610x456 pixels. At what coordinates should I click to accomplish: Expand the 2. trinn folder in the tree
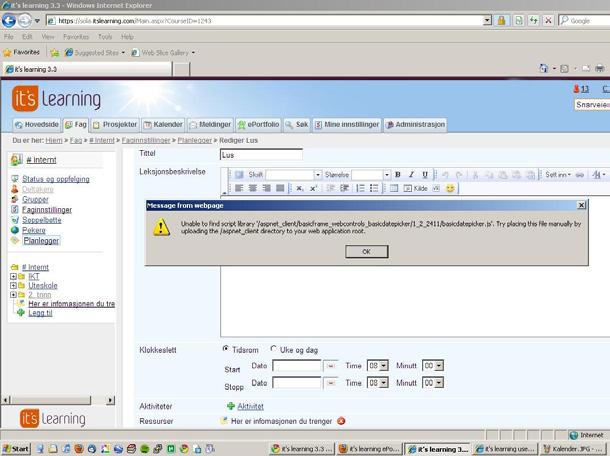(13, 295)
